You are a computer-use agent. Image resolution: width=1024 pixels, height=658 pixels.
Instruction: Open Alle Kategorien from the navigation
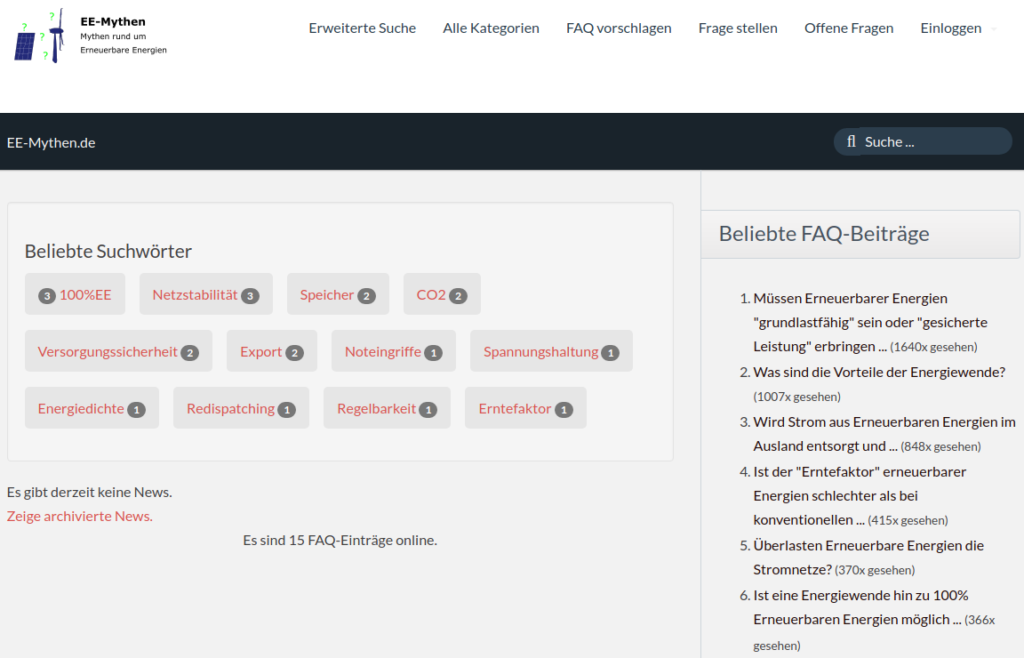pos(491,28)
